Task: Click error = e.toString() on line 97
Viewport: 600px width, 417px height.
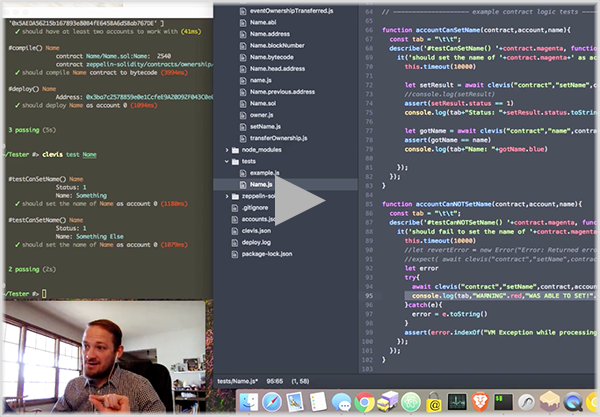Action: pos(450,314)
